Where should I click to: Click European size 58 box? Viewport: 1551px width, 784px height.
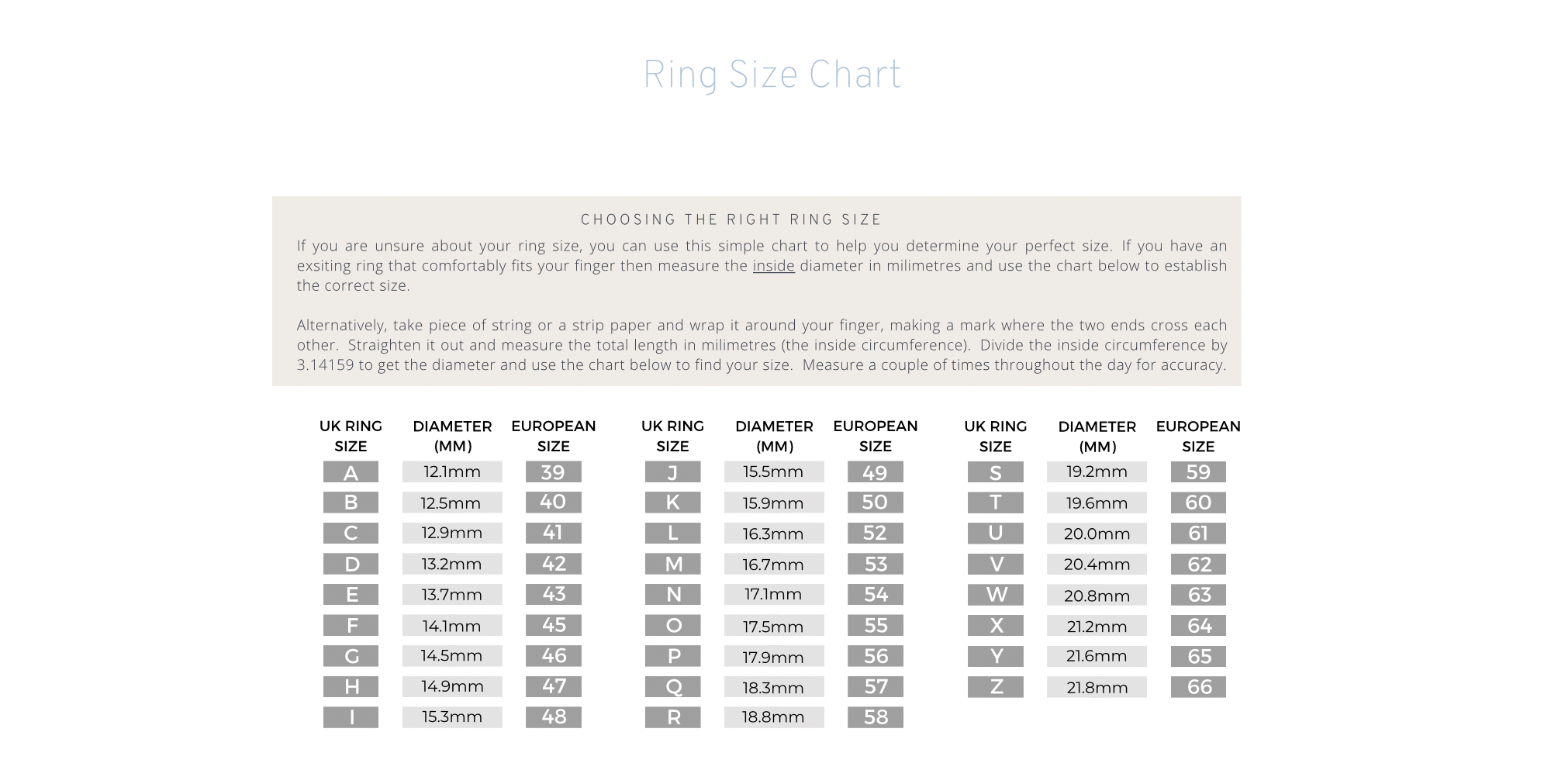pos(875,717)
